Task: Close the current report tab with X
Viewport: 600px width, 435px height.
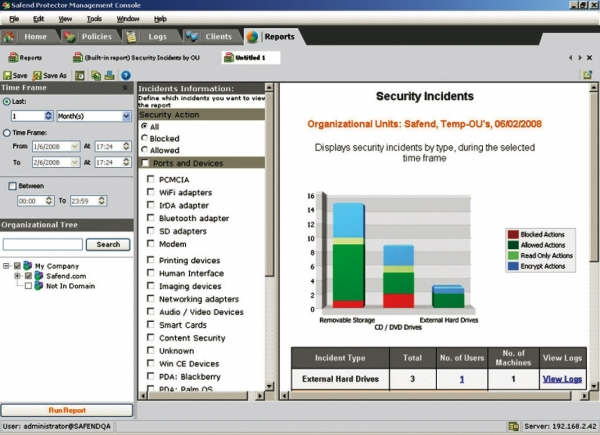Action: pyautogui.click(x=587, y=58)
